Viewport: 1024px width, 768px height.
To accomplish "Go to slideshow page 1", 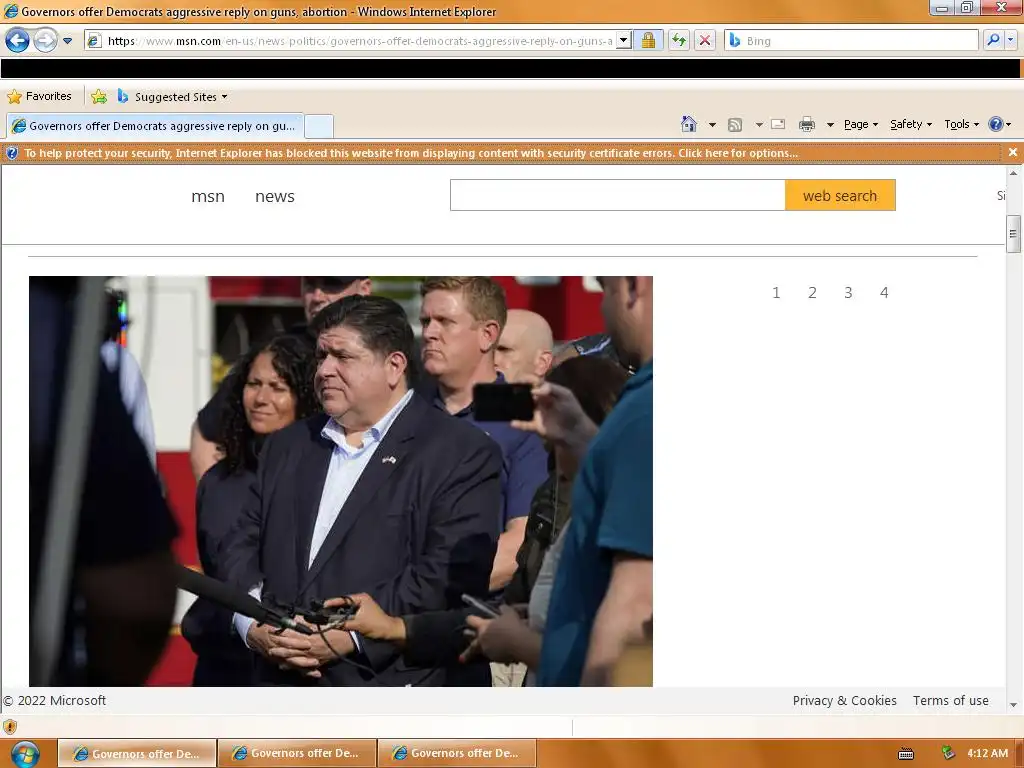I will tap(776, 293).
